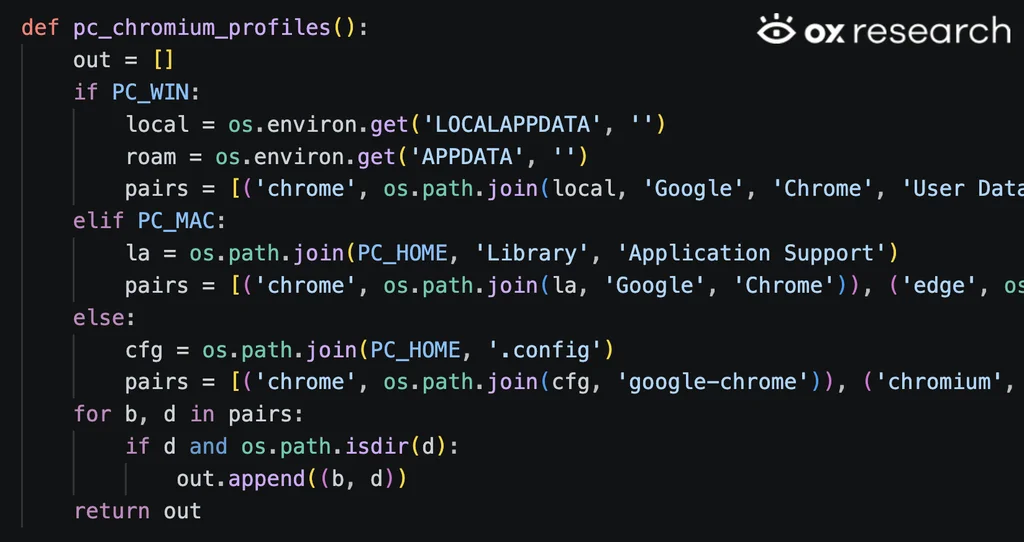Image resolution: width=1024 pixels, height=542 pixels.
Task: Click the return keyword
Action: coord(111,511)
